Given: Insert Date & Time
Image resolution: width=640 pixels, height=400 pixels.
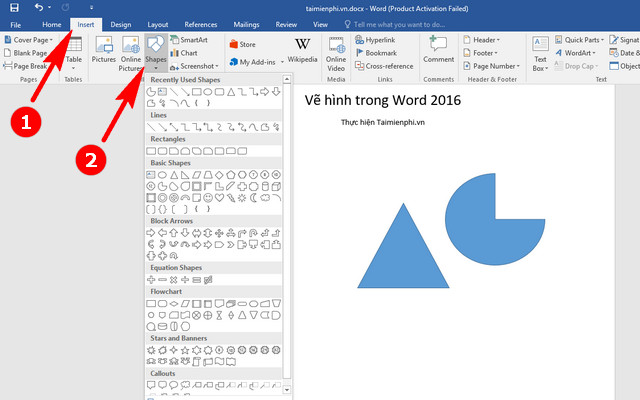Looking at the screenshot, I should click(x=624, y=53).
